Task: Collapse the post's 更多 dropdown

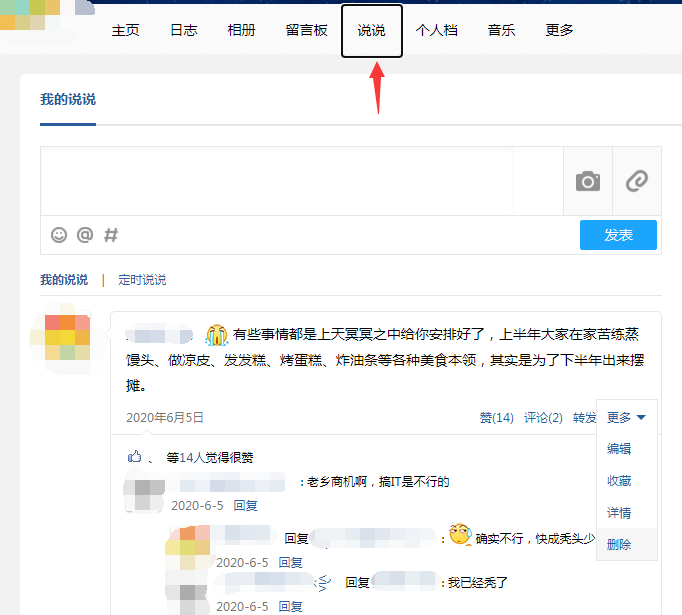Action: (x=626, y=418)
